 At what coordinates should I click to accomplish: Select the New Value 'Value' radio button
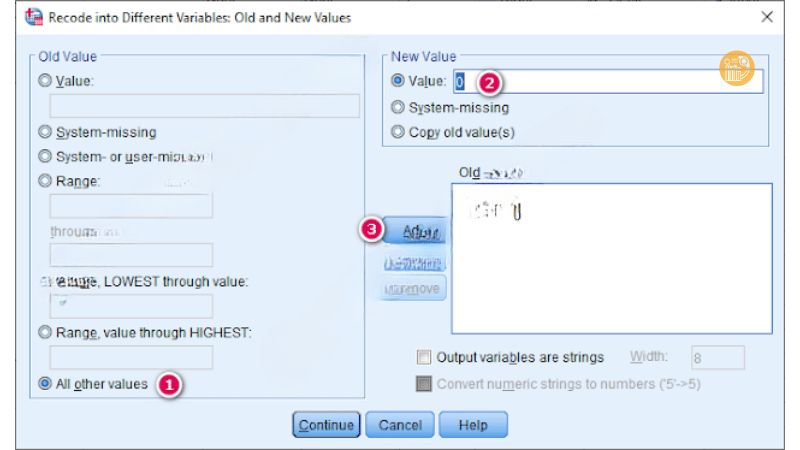[398, 81]
